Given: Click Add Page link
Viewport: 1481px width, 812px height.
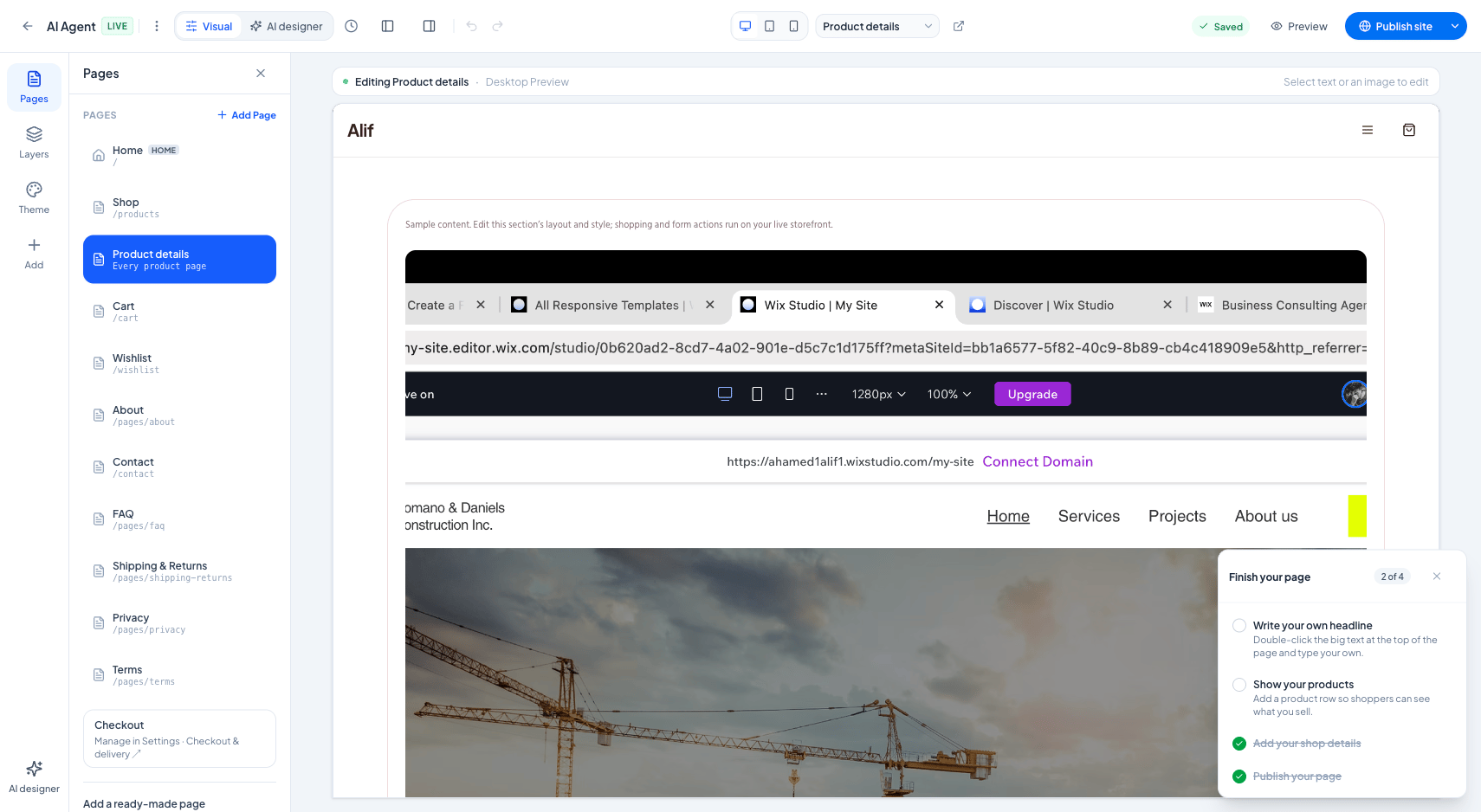Looking at the screenshot, I should click(247, 115).
